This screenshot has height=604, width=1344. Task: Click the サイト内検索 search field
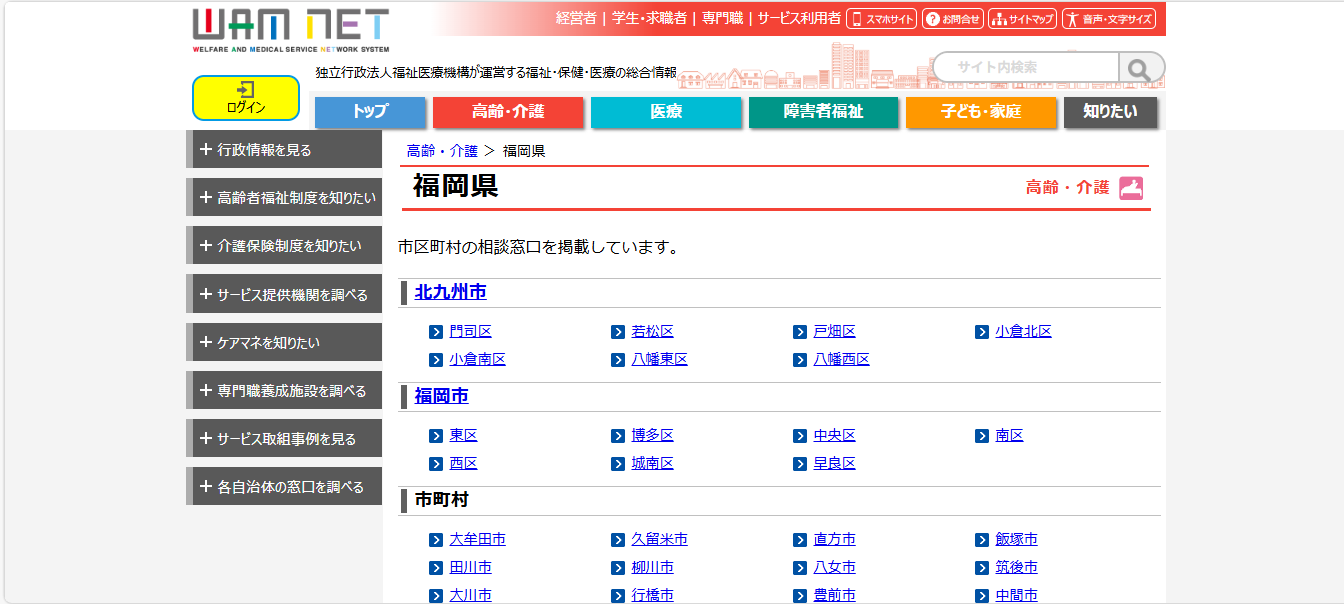(1025, 68)
